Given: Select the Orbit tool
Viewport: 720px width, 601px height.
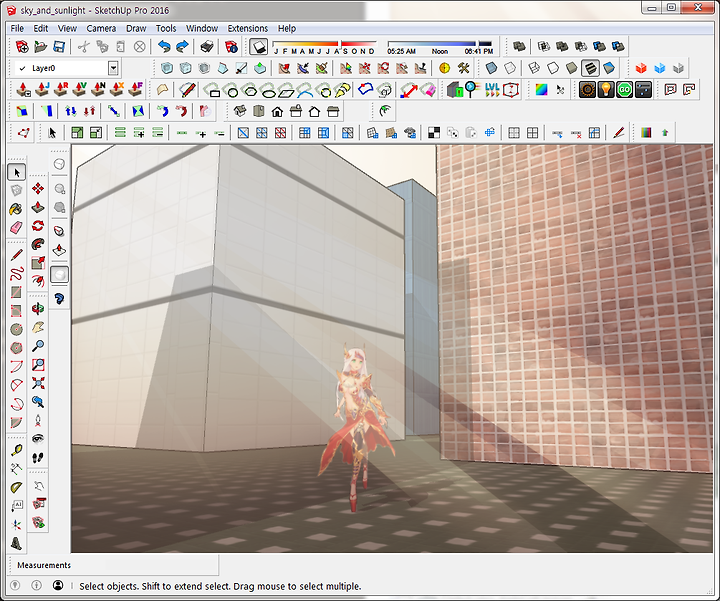Looking at the screenshot, I should coord(38,309).
